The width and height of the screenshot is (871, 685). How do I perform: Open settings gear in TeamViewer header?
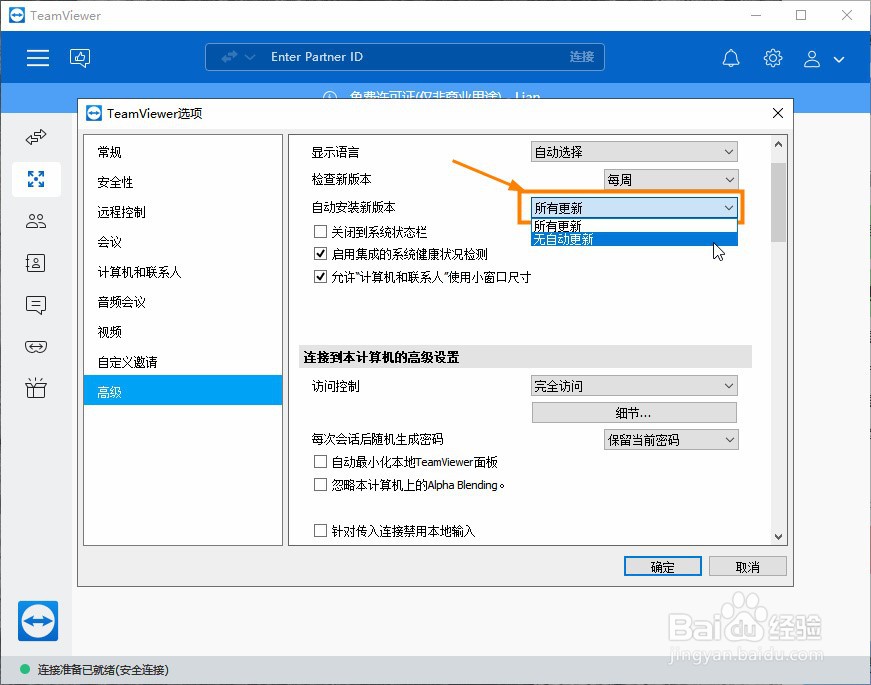(x=773, y=58)
